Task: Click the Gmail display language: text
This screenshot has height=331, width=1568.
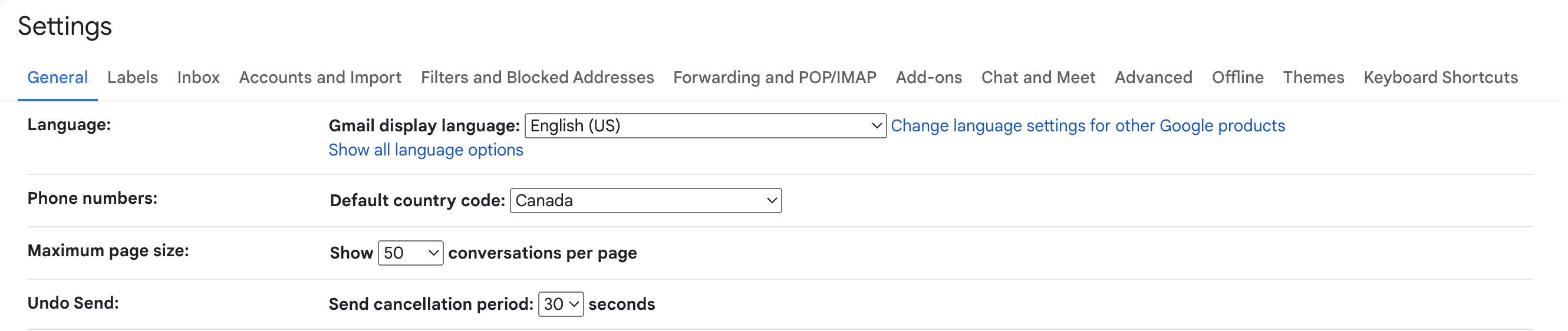Action: (424, 126)
